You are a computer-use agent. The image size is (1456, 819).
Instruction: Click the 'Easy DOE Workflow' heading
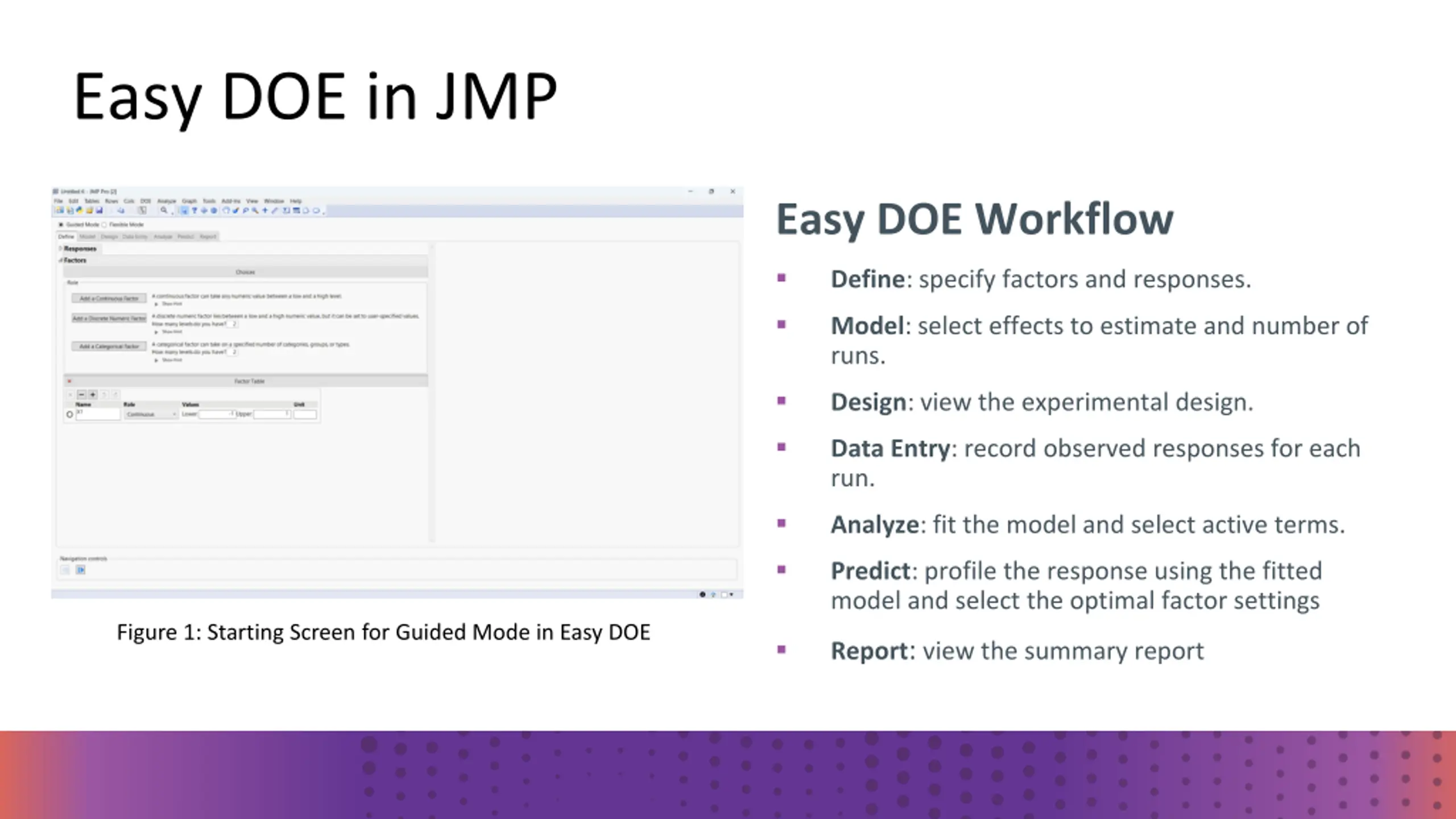(975, 219)
